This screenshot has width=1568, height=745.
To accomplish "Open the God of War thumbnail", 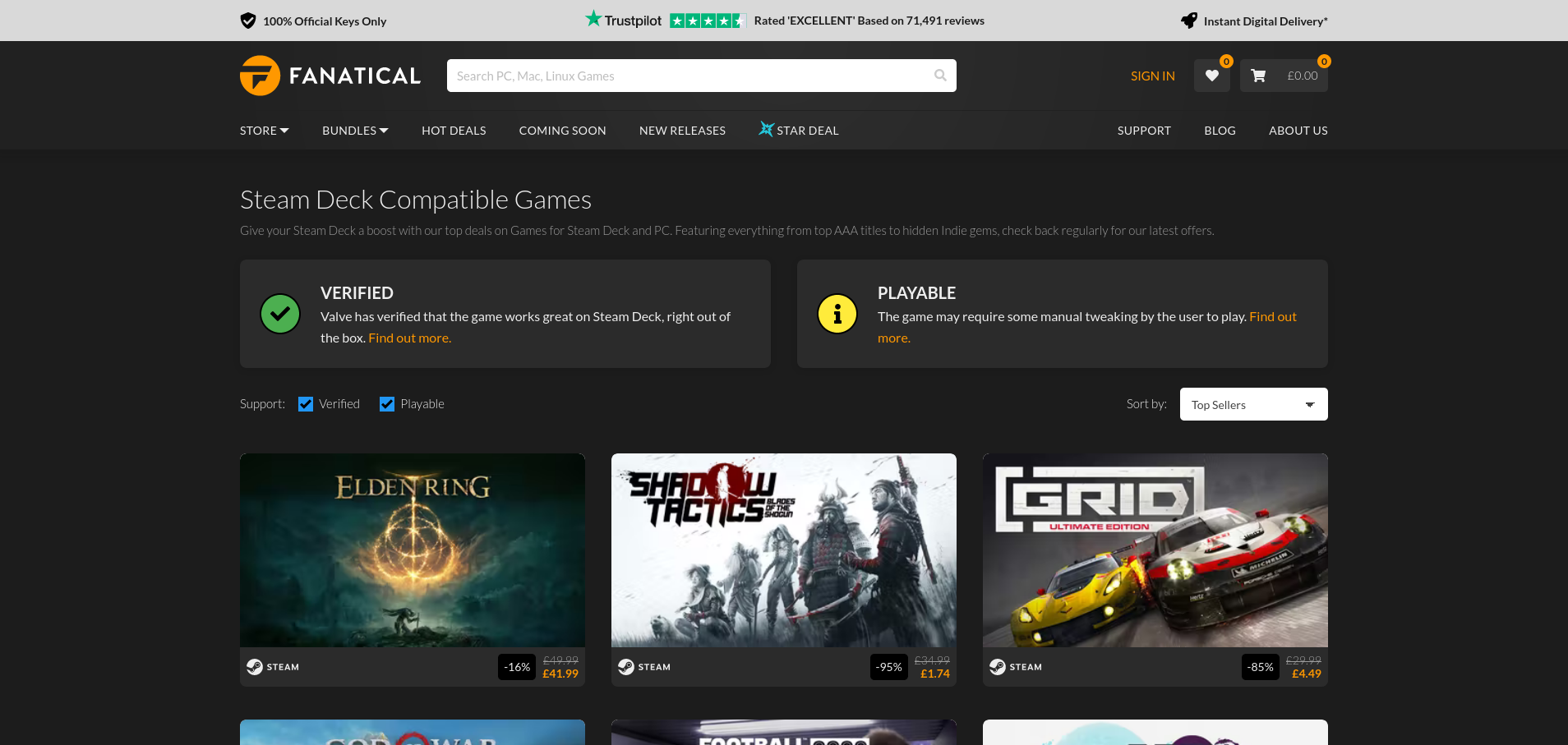I will [413, 733].
